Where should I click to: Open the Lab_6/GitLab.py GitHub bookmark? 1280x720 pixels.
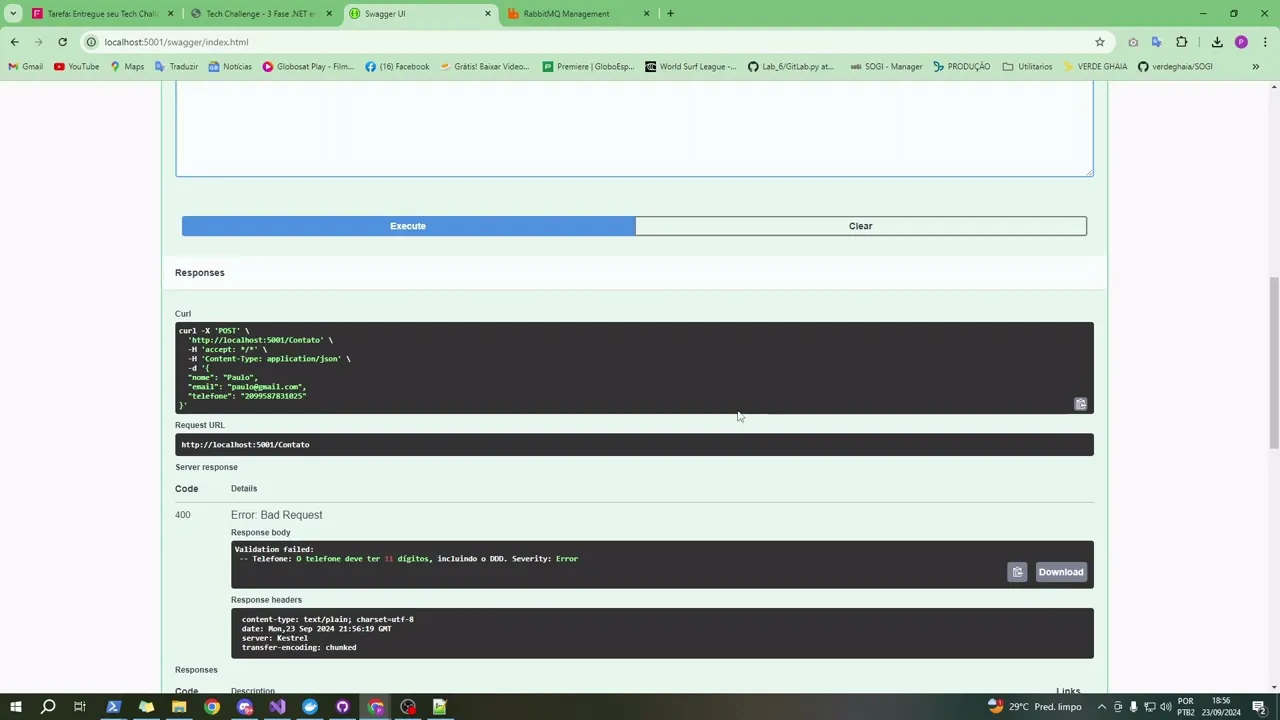pyautogui.click(x=791, y=67)
